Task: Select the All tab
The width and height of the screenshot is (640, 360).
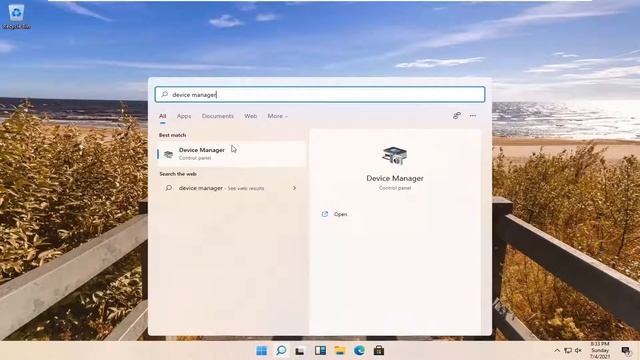Action: point(162,116)
